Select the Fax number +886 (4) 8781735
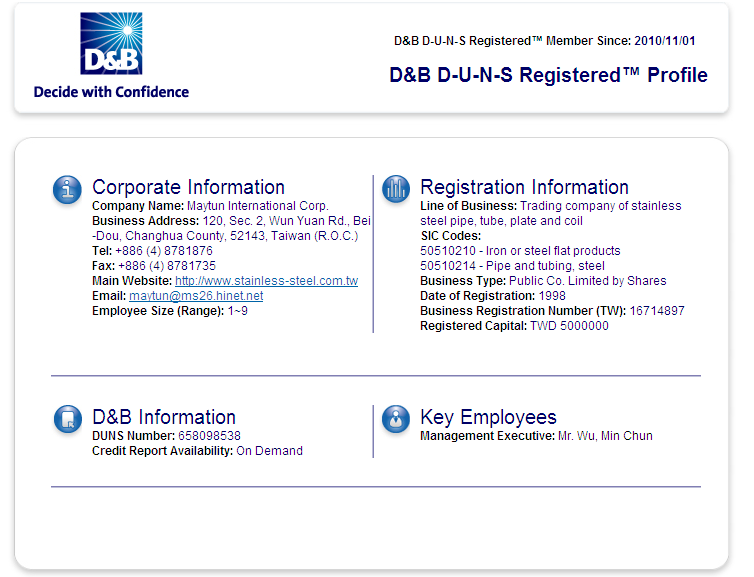This screenshot has height=577, width=754. pyautogui.click(x=167, y=266)
